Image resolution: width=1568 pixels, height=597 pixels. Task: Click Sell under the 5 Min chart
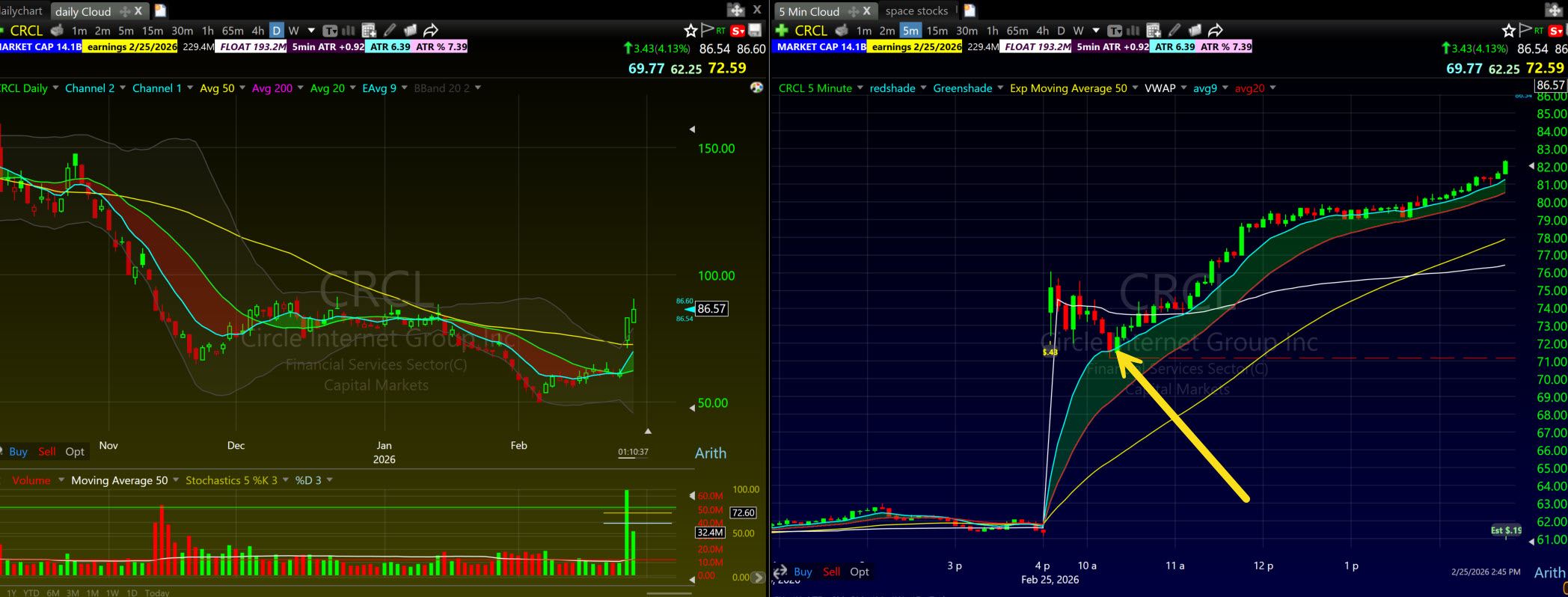point(831,572)
